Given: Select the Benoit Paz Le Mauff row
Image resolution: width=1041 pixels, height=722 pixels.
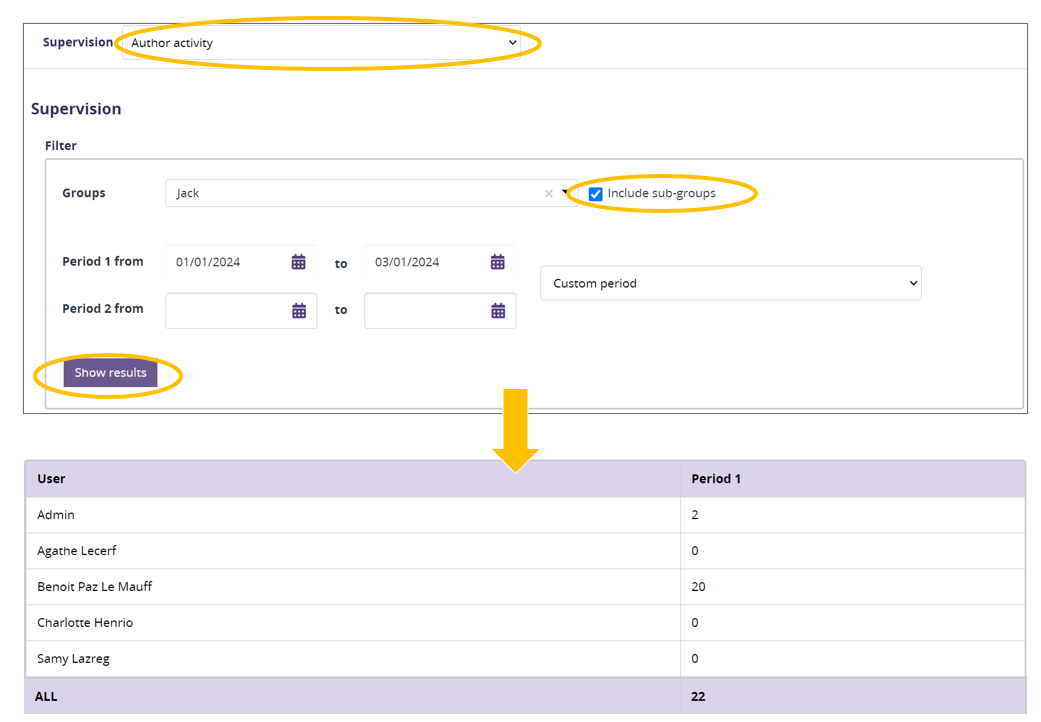Looking at the screenshot, I should (x=95, y=587).
